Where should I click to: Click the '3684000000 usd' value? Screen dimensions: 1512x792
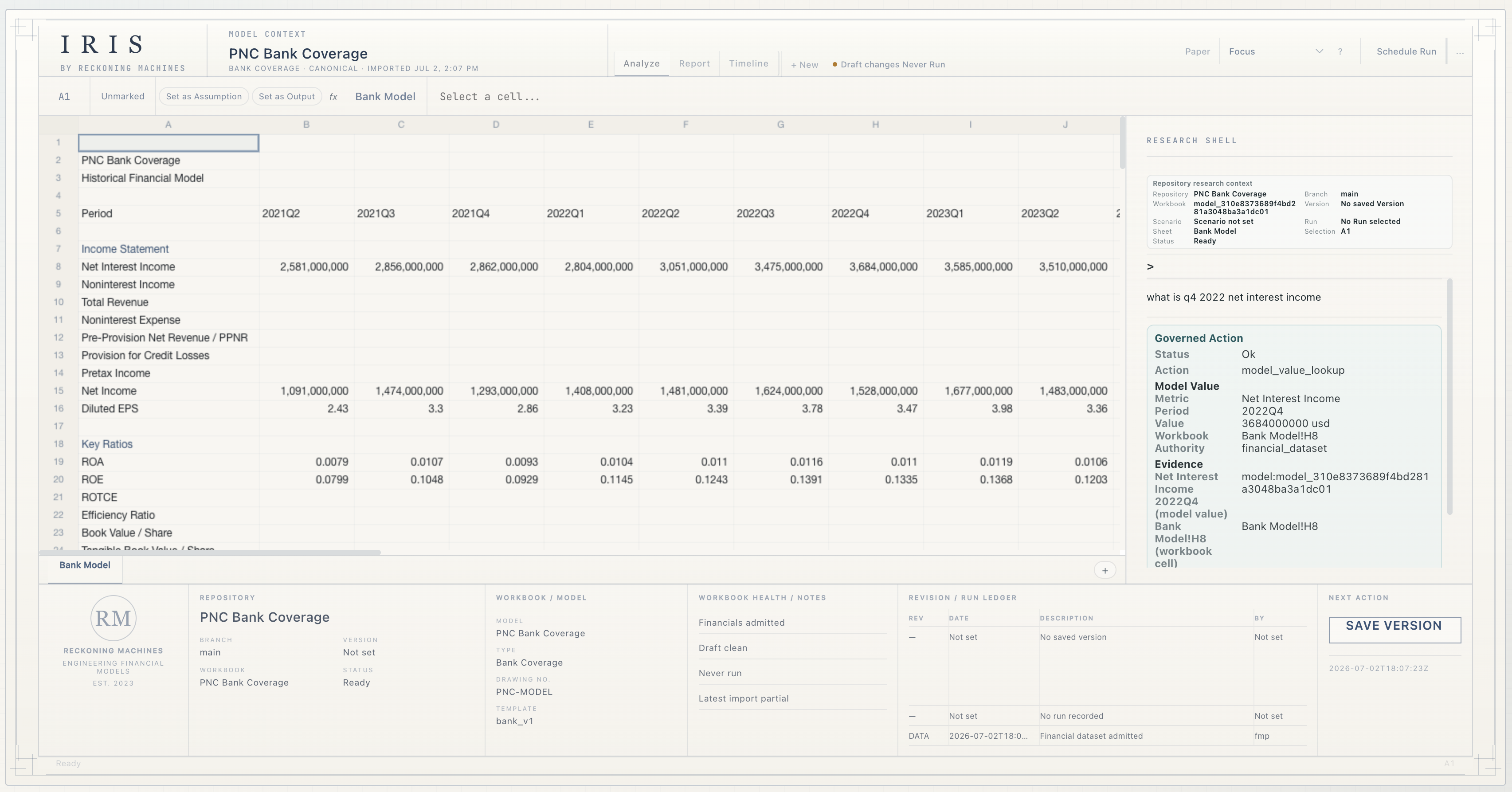[x=1285, y=423]
